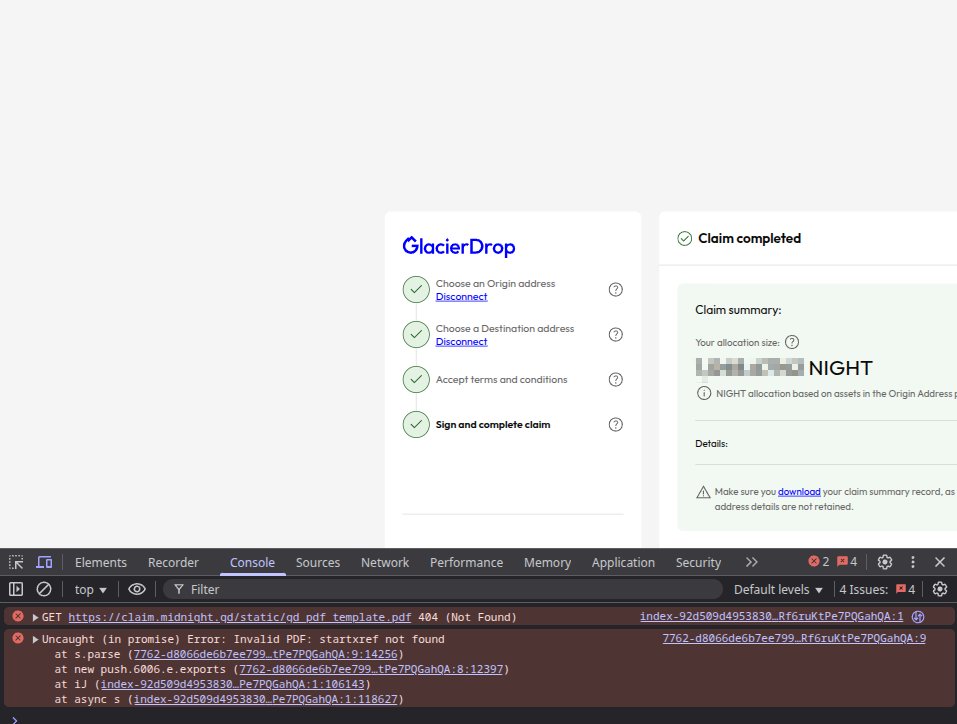Click the checkmark for Accept terms and conditions step
This screenshot has height=724, width=957.
point(416,380)
